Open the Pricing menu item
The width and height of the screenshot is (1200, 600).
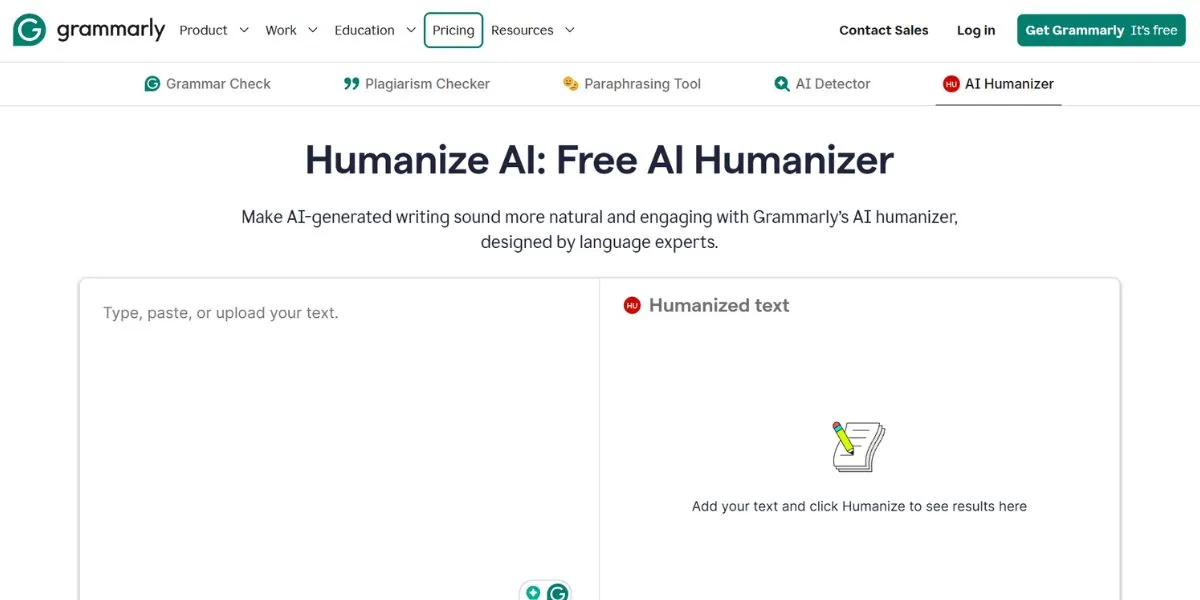point(453,30)
